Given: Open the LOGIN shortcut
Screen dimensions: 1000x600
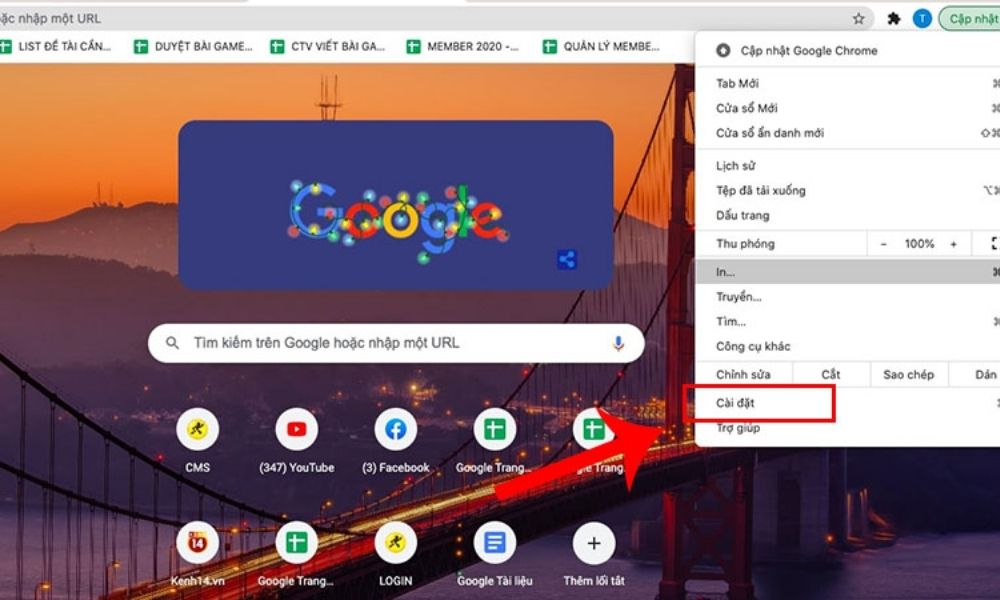Looking at the screenshot, I should click(395, 553).
